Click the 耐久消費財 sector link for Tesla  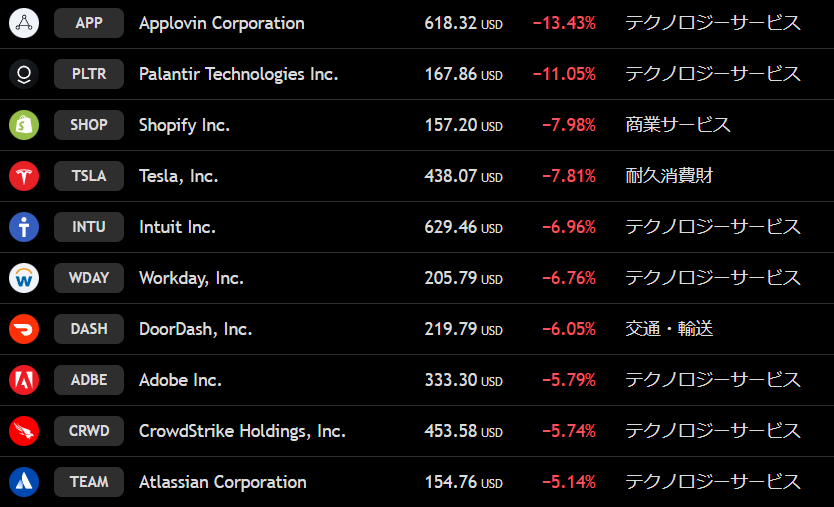[669, 176]
